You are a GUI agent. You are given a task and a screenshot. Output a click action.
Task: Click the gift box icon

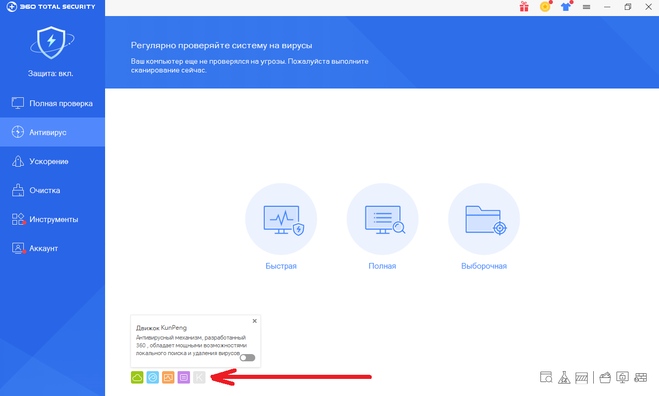(x=524, y=7)
